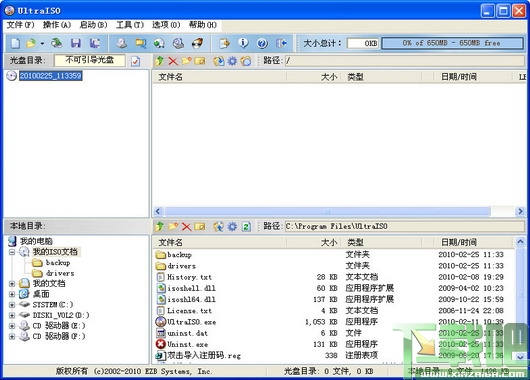The height and width of the screenshot is (380, 530).
Task: Click the Exit door-arrow toolbar icon
Action: click(x=281, y=43)
